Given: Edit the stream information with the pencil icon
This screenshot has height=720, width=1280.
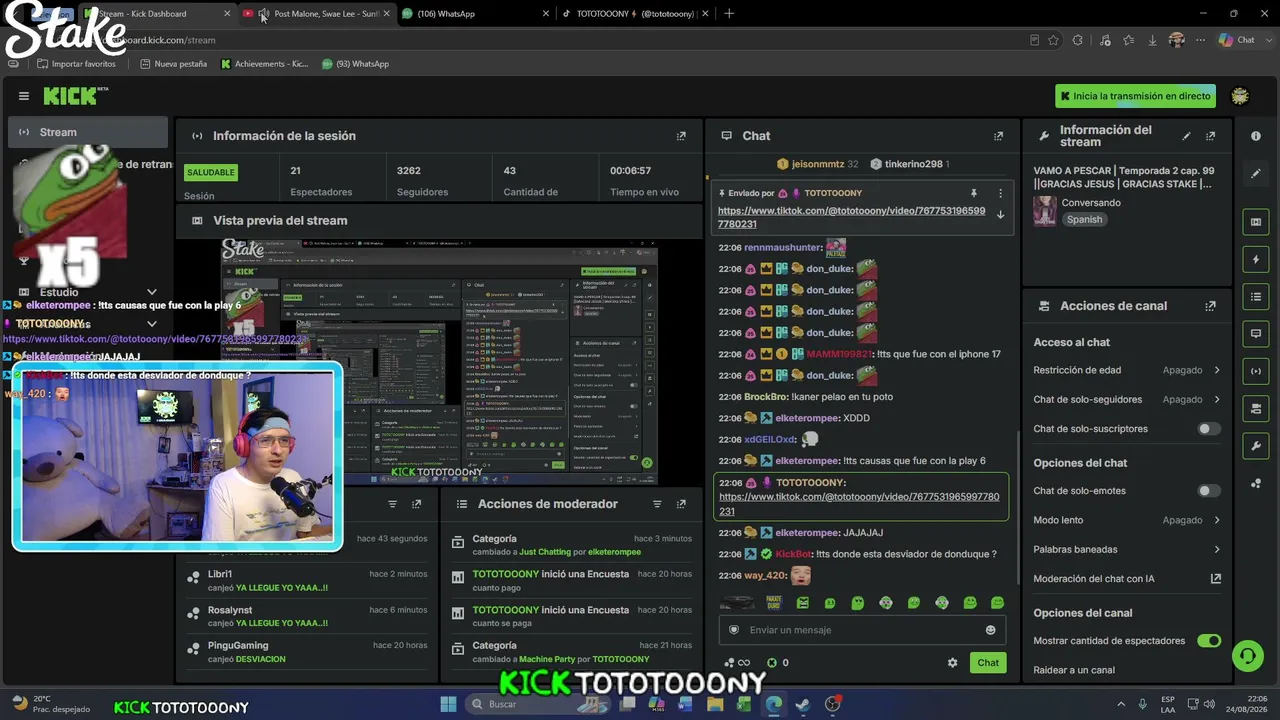Looking at the screenshot, I should 1187,136.
